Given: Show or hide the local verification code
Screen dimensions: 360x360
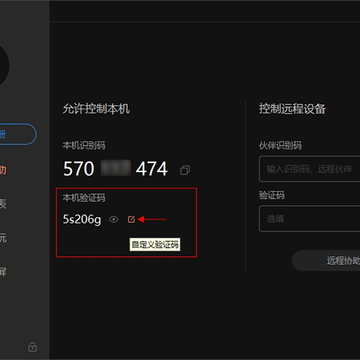Looking at the screenshot, I should pyautogui.click(x=114, y=219).
